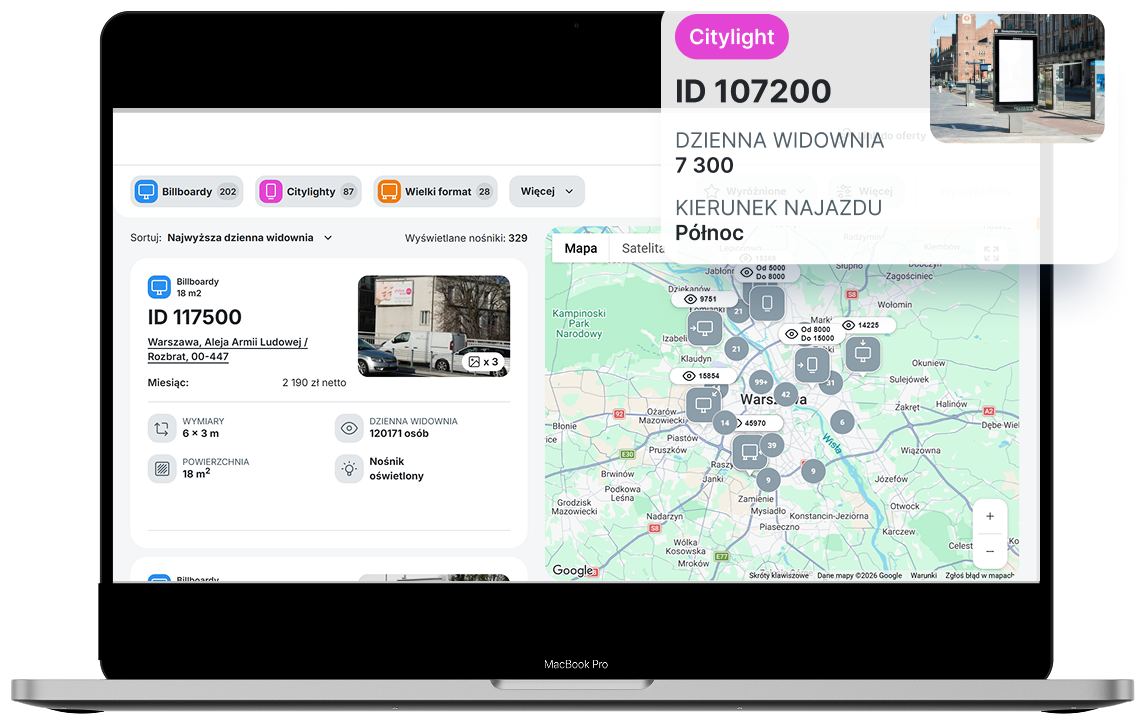The width and height of the screenshot is (1145, 718).
Task: Open the ID 117500 billboard photo thumbnail
Action: pos(434,326)
